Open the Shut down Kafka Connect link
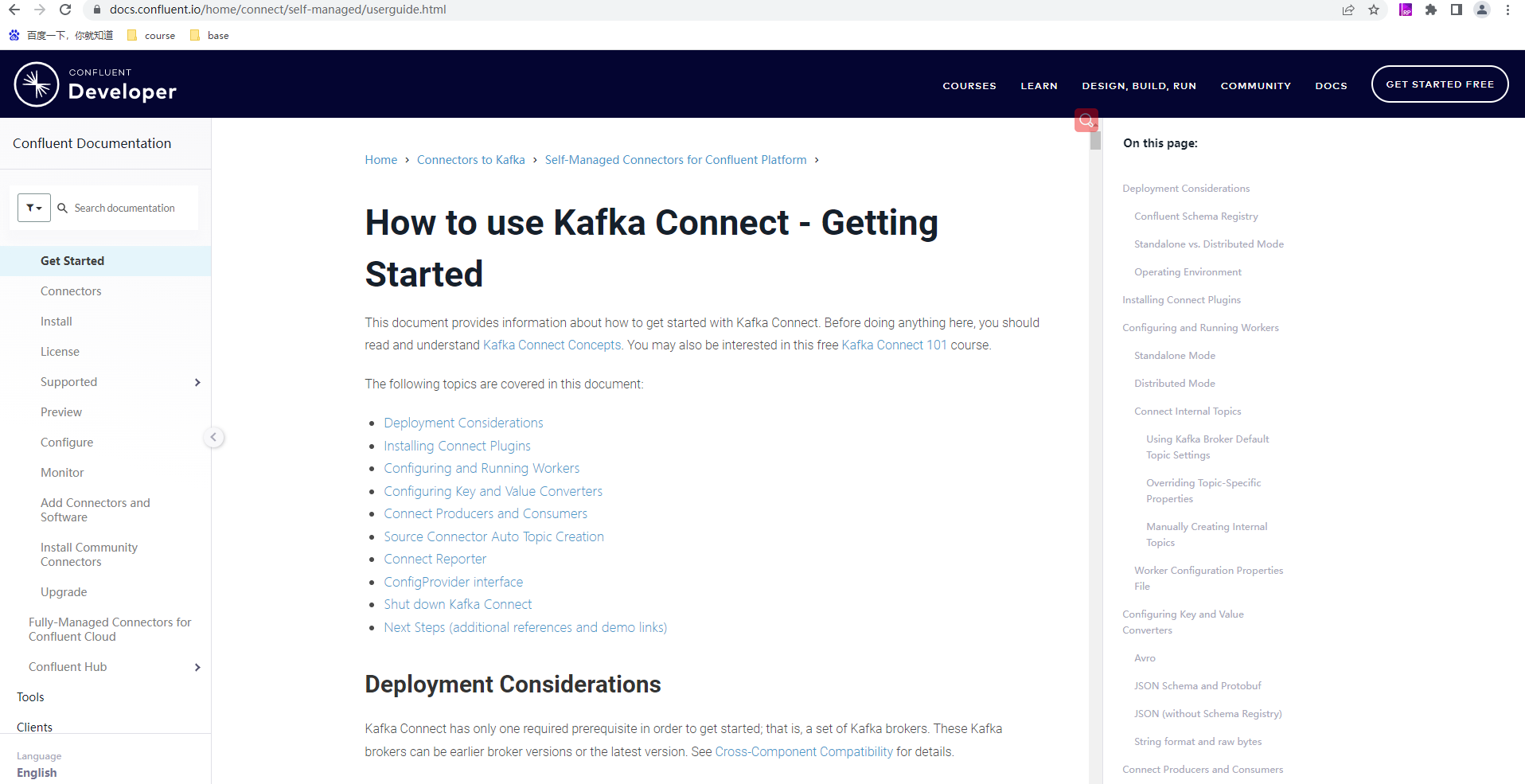The width and height of the screenshot is (1525, 784). [458, 604]
